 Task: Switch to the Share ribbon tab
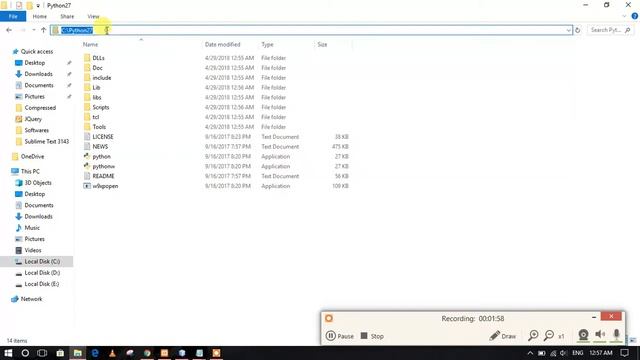click(x=67, y=16)
